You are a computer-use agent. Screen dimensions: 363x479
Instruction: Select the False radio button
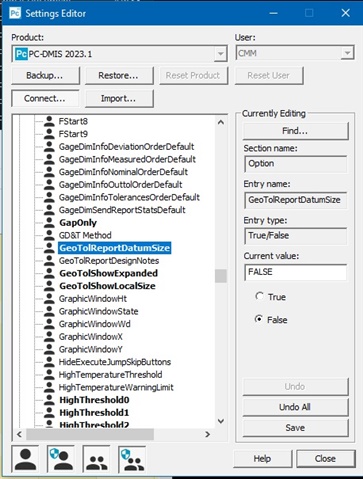click(x=259, y=319)
